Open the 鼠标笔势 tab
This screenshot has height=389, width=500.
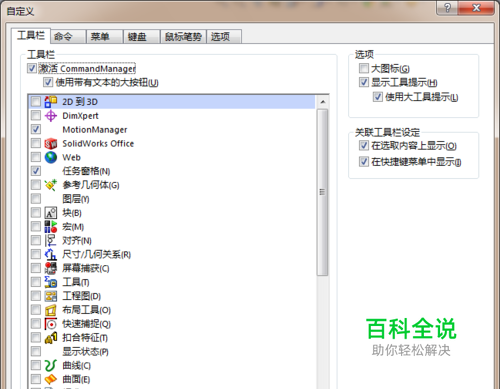tap(183, 36)
